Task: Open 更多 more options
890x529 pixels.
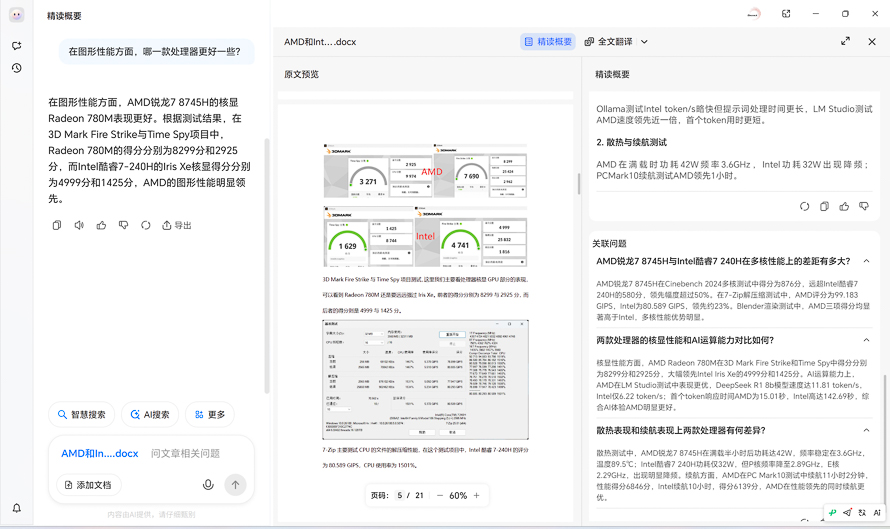Action: coord(209,415)
